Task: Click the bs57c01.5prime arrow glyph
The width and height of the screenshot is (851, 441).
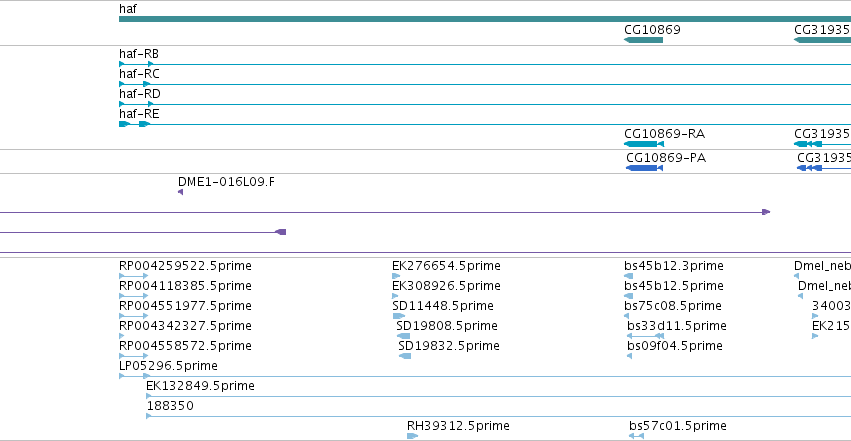Action: tap(636, 436)
